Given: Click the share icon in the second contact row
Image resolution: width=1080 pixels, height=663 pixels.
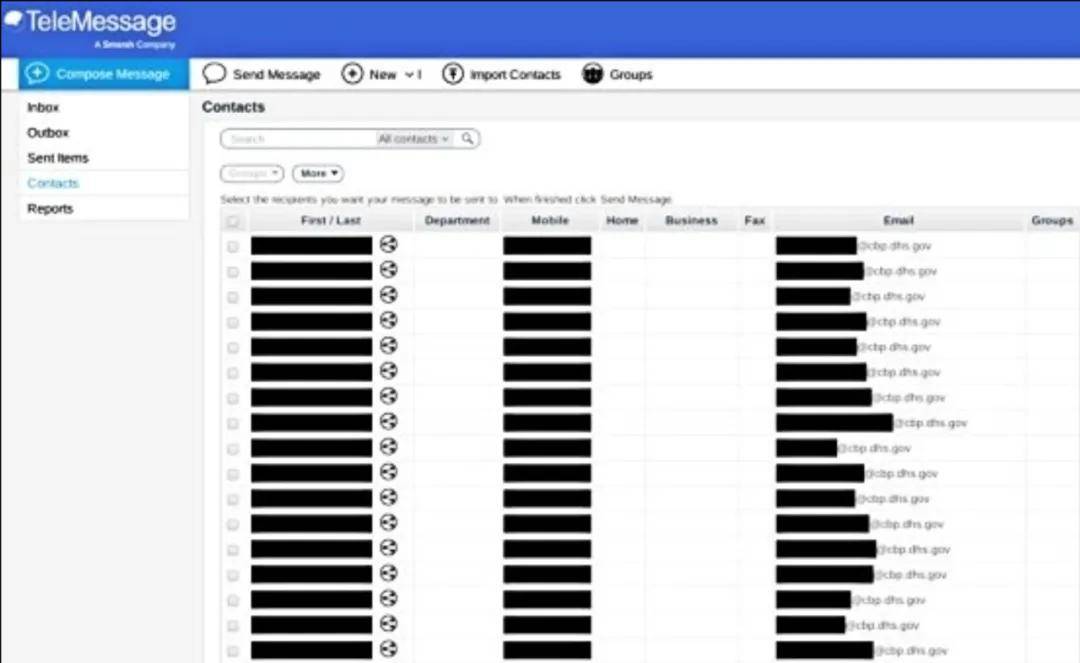Looking at the screenshot, I should pos(388,270).
